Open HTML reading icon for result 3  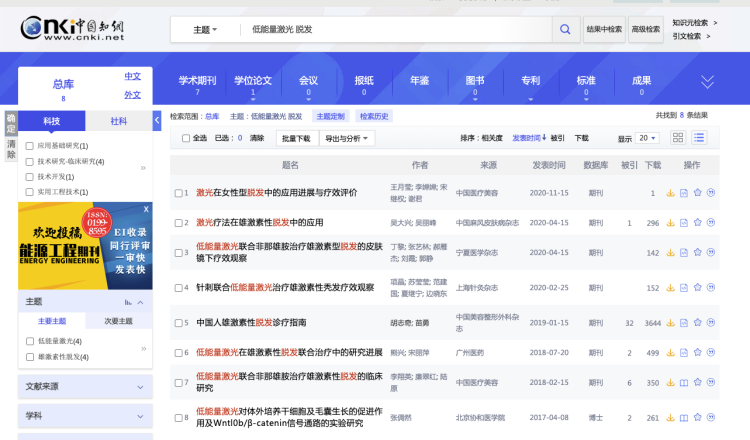pyautogui.click(x=684, y=253)
